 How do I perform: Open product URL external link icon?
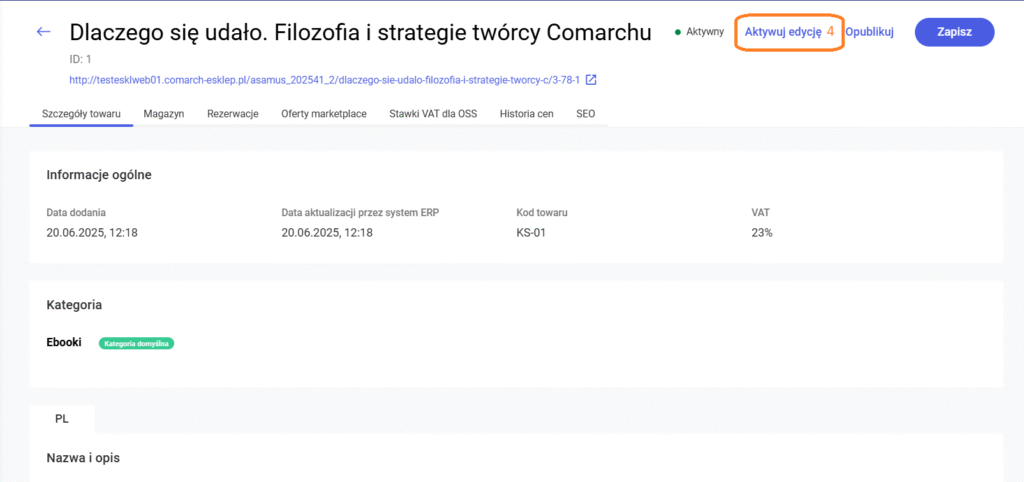click(x=591, y=80)
